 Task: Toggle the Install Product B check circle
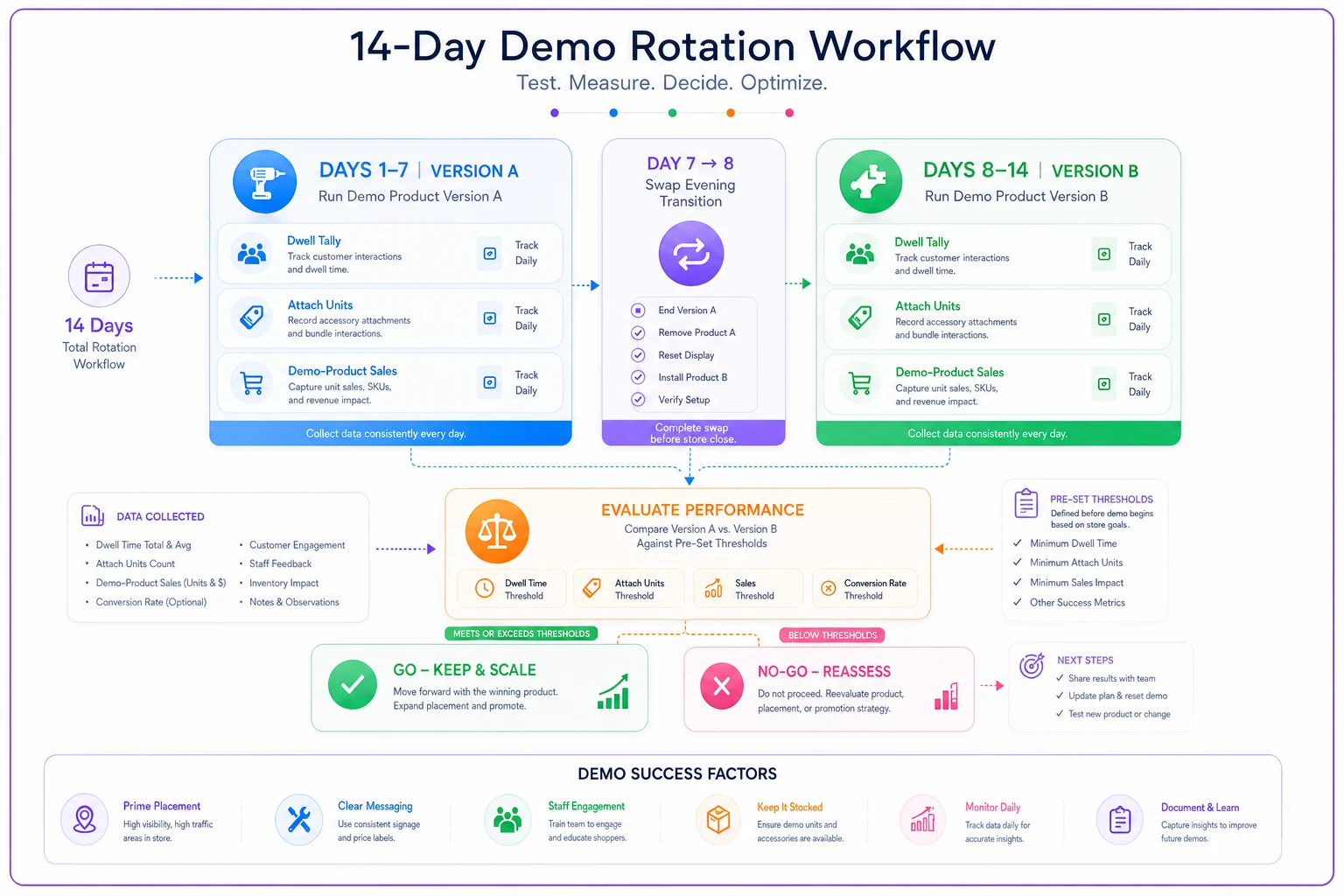click(x=638, y=377)
